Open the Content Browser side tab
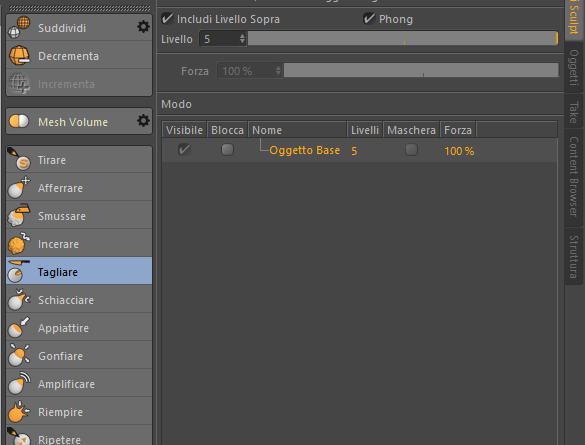Screen dimensions: 585x445 (573, 176)
